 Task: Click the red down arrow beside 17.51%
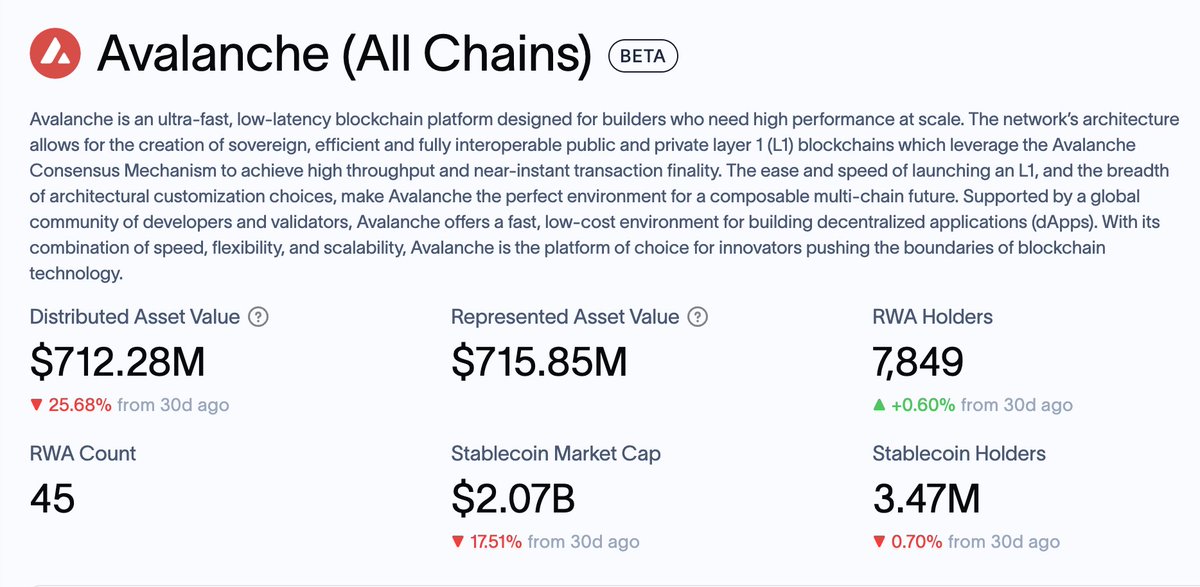pos(458,542)
